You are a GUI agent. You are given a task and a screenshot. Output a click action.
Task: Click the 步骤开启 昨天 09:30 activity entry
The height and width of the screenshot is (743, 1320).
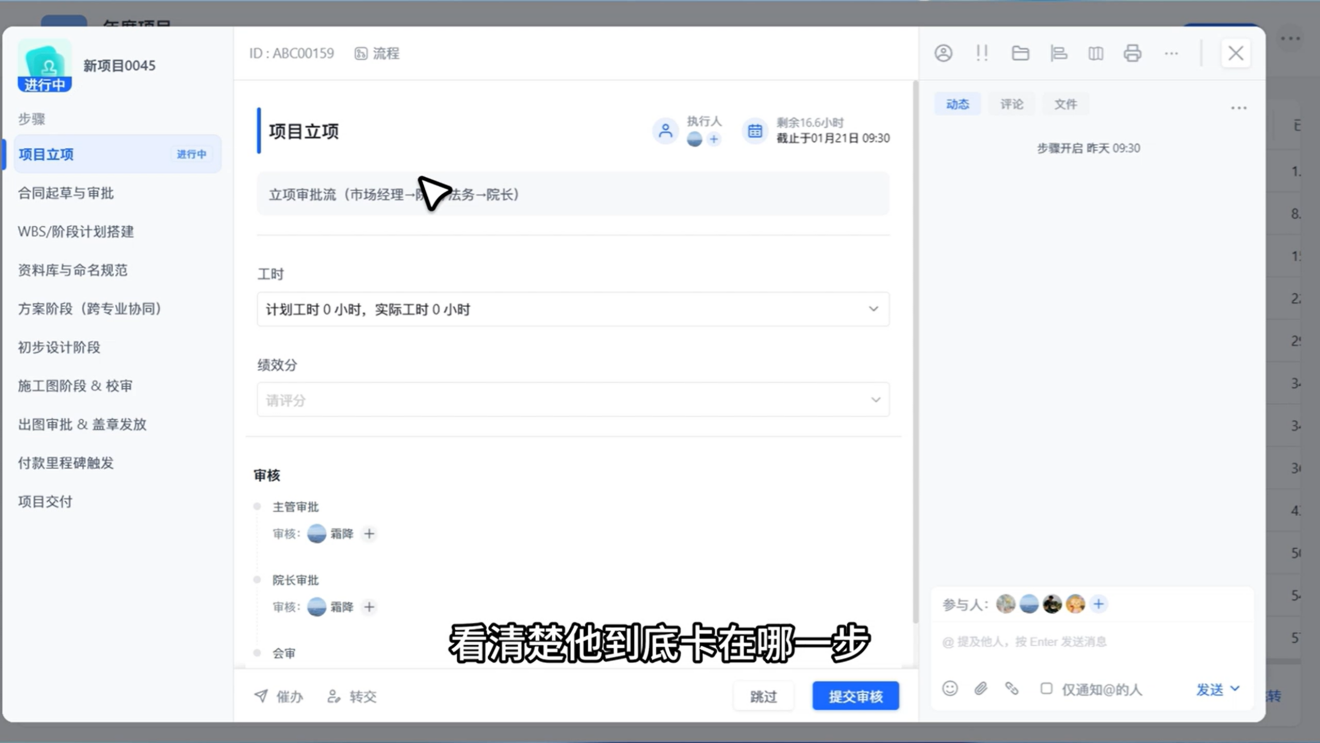[1088, 148]
